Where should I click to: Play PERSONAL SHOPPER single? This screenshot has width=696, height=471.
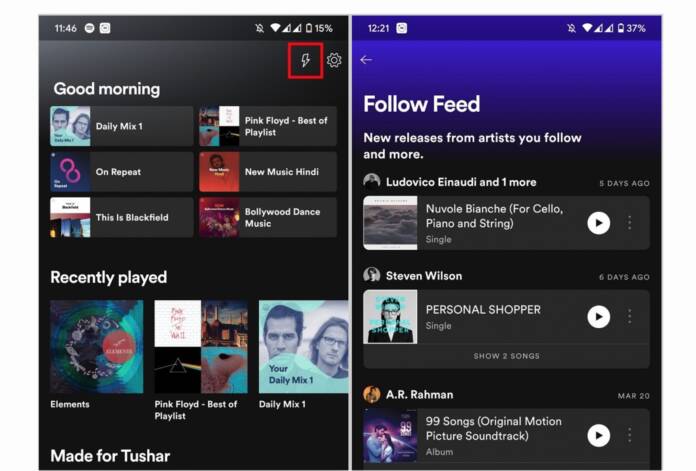coord(598,317)
